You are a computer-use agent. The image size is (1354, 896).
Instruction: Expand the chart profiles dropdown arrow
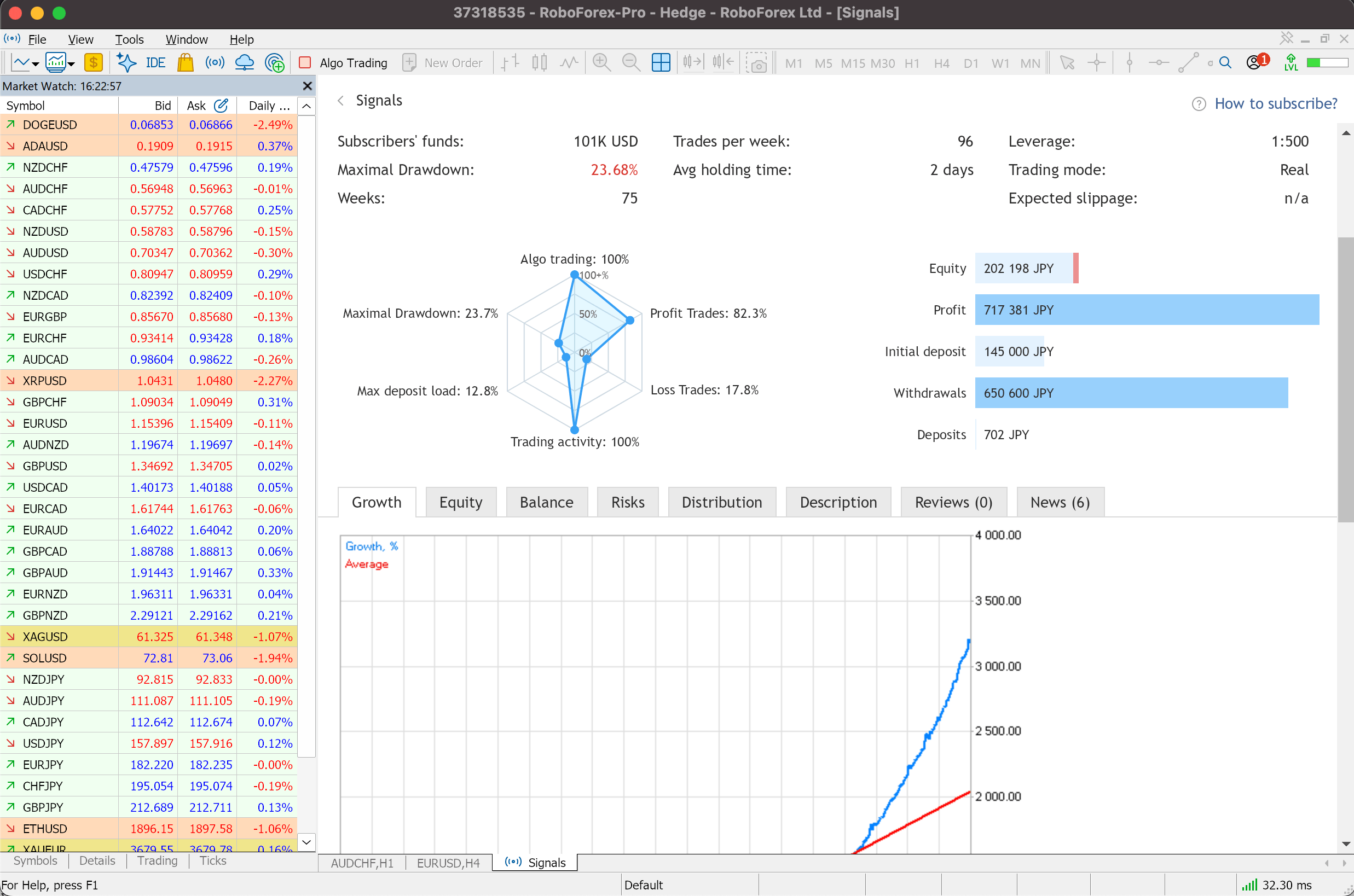[x=72, y=64]
